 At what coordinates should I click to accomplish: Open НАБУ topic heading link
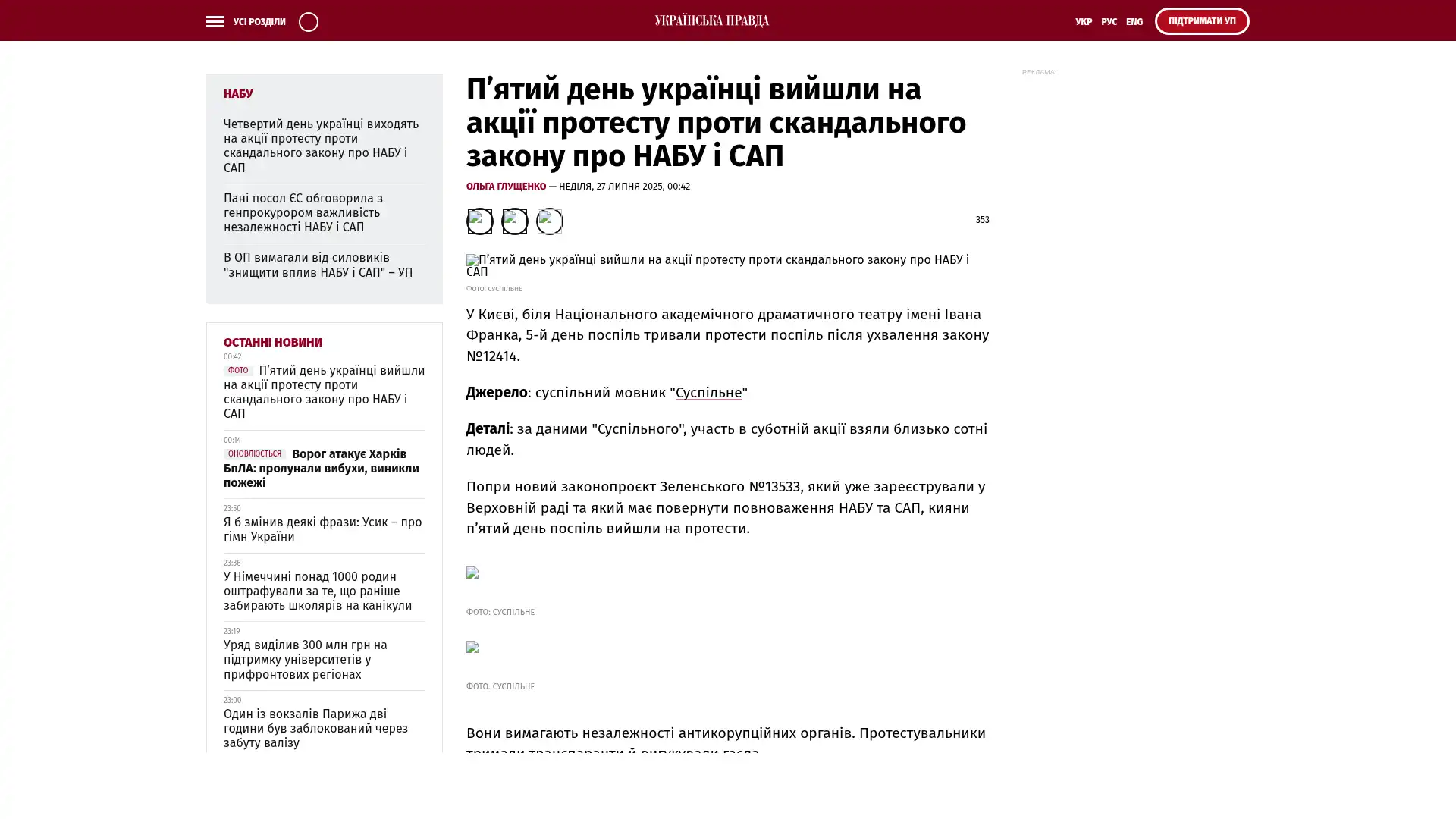238,94
